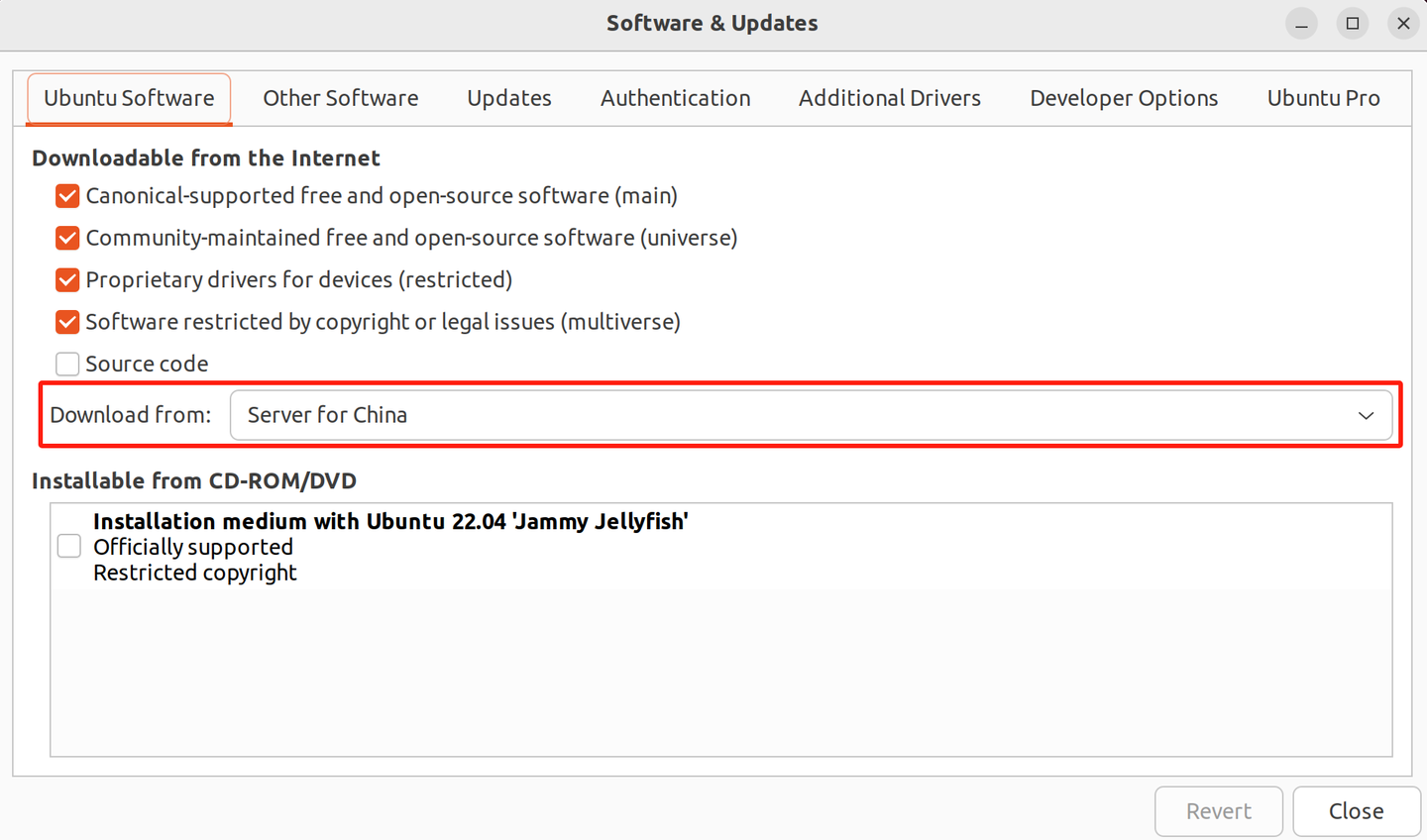
Task: Maximize the Software & Updates window
Action: pos(1353,24)
